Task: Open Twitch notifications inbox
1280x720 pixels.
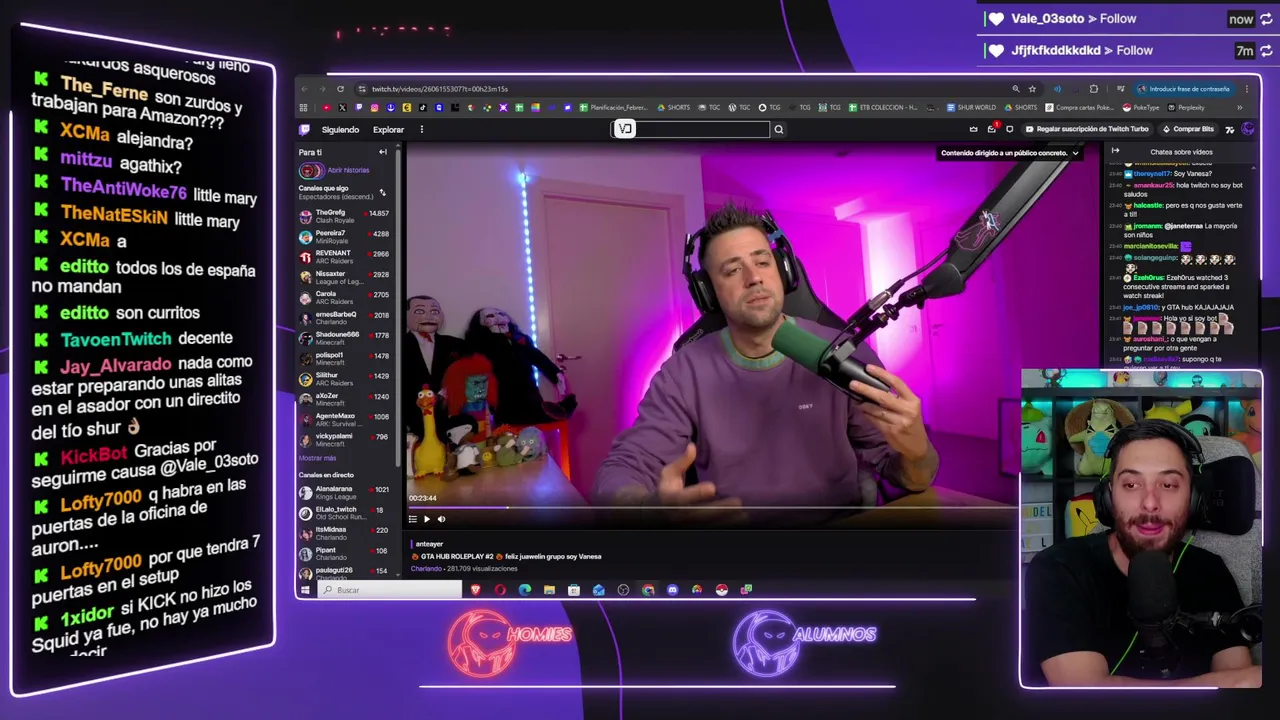Action: click(991, 129)
